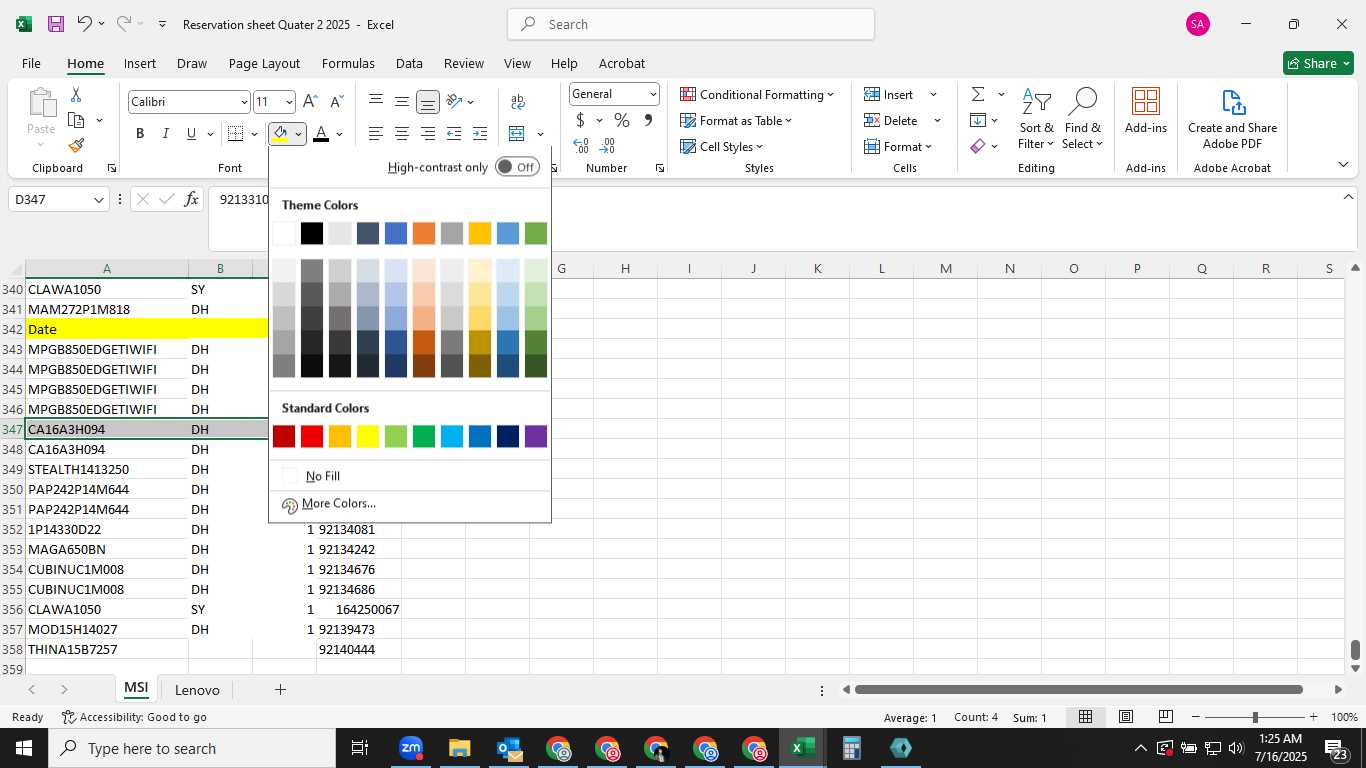Switch to the Insert tab
The width and height of the screenshot is (1366, 768).
tap(140, 63)
